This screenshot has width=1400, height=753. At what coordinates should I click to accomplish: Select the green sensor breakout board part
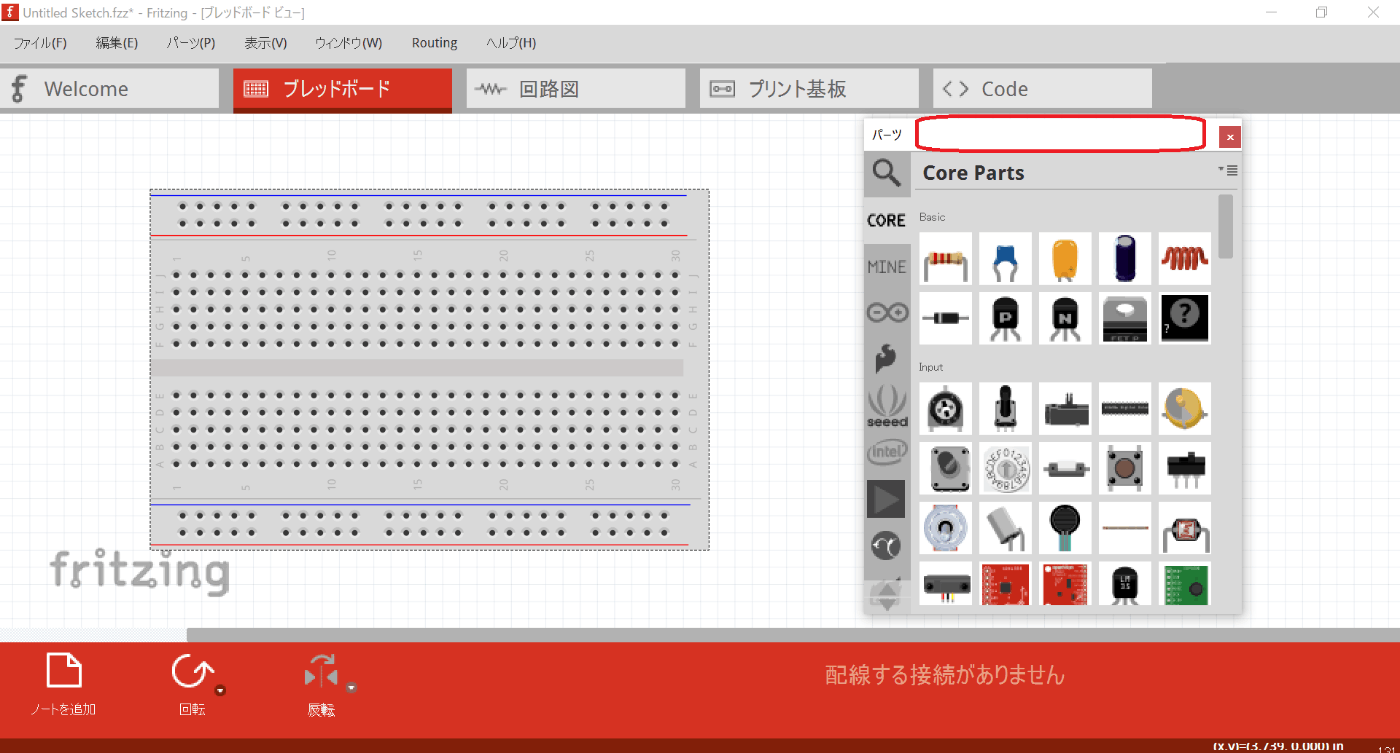1185,584
